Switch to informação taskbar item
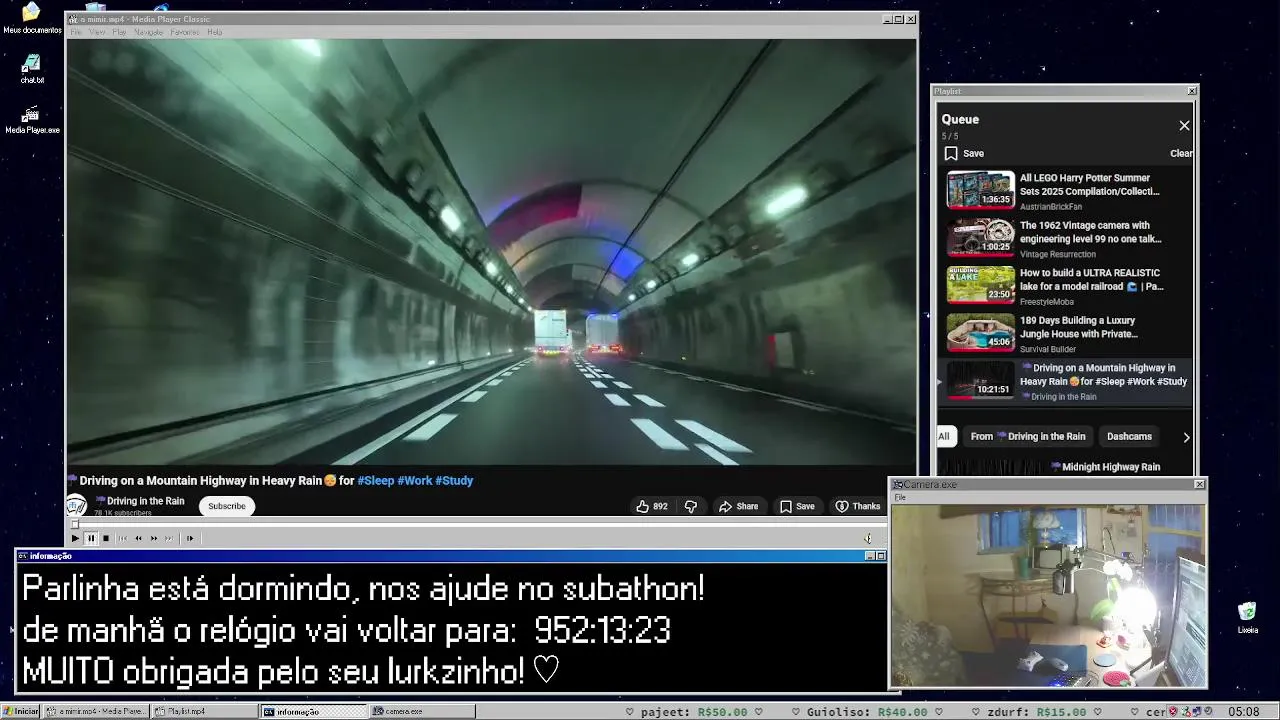Image resolution: width=1280 pixels, height=720 pixels. click(313, 711)
